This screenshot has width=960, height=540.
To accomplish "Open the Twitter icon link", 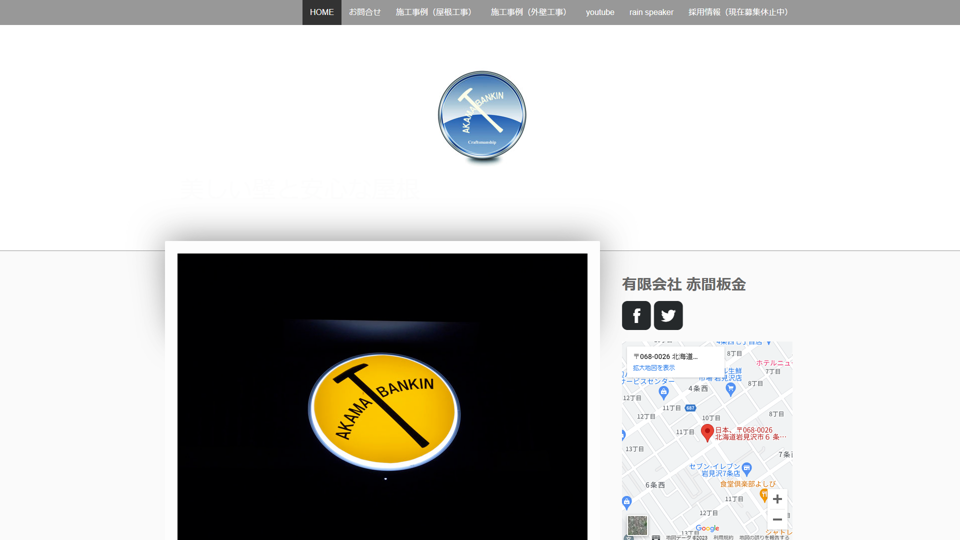I will click(x=668, y=315).
